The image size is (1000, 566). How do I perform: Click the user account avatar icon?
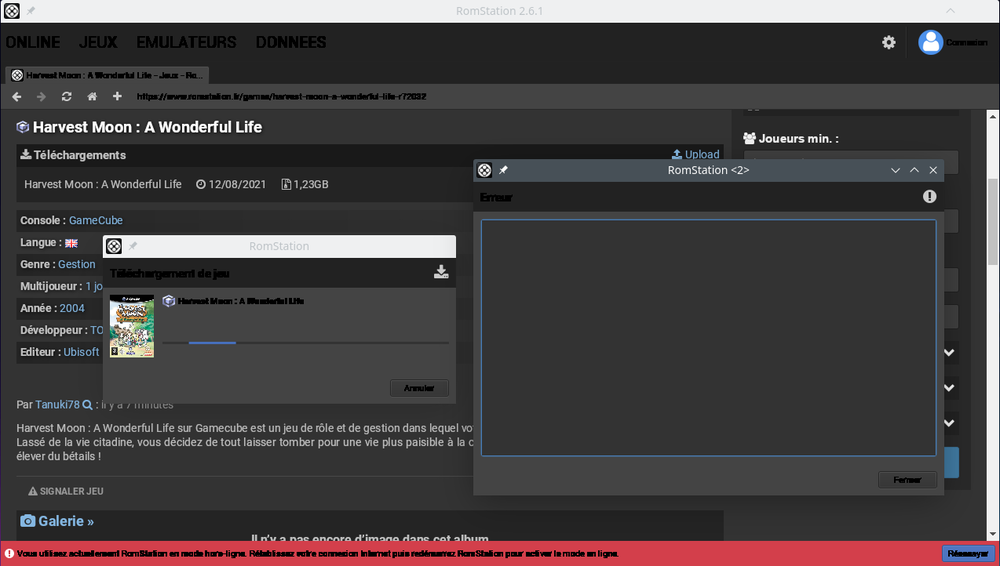point(930,42)
